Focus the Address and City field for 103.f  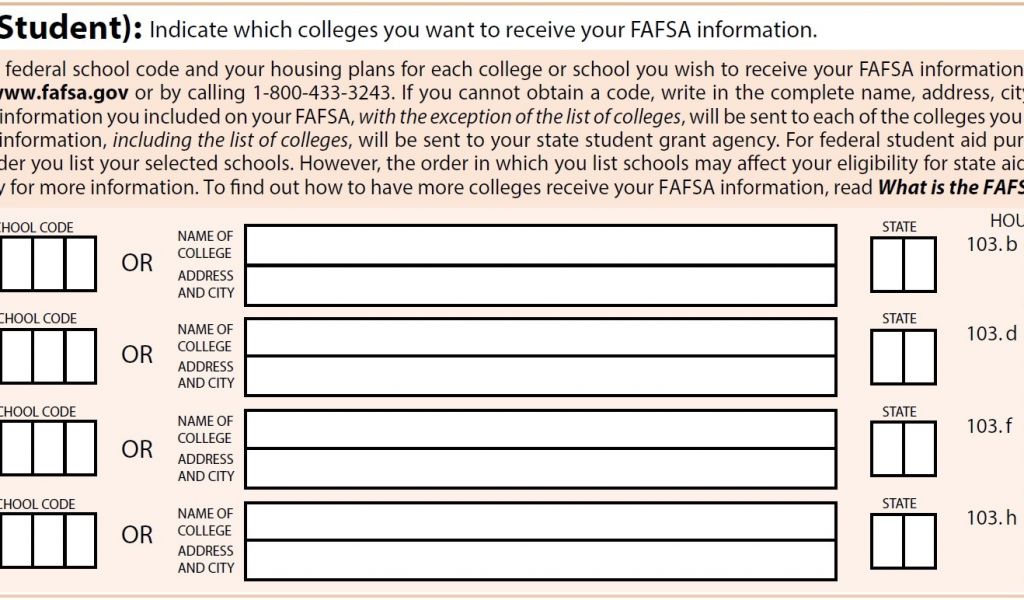(540, 468)
